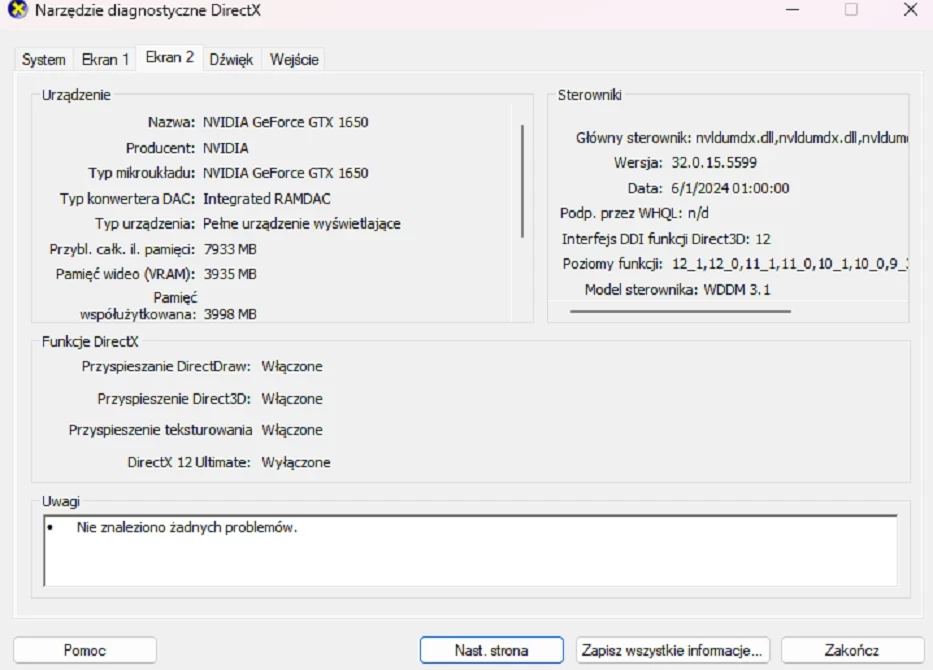Minimize the diagnostic tool window
The height and width of the screenshot is (670, 933).
pyautogui.click(x=794, y=10)
